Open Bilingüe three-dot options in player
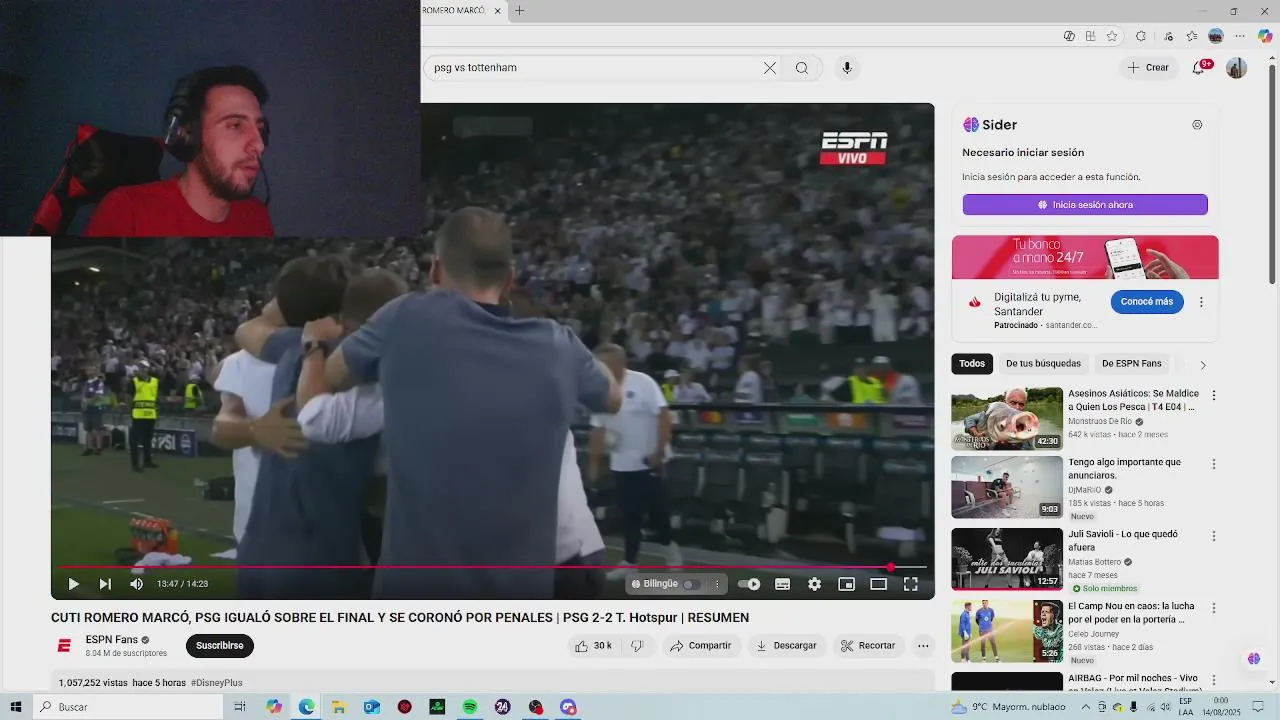 pos(716,584)
